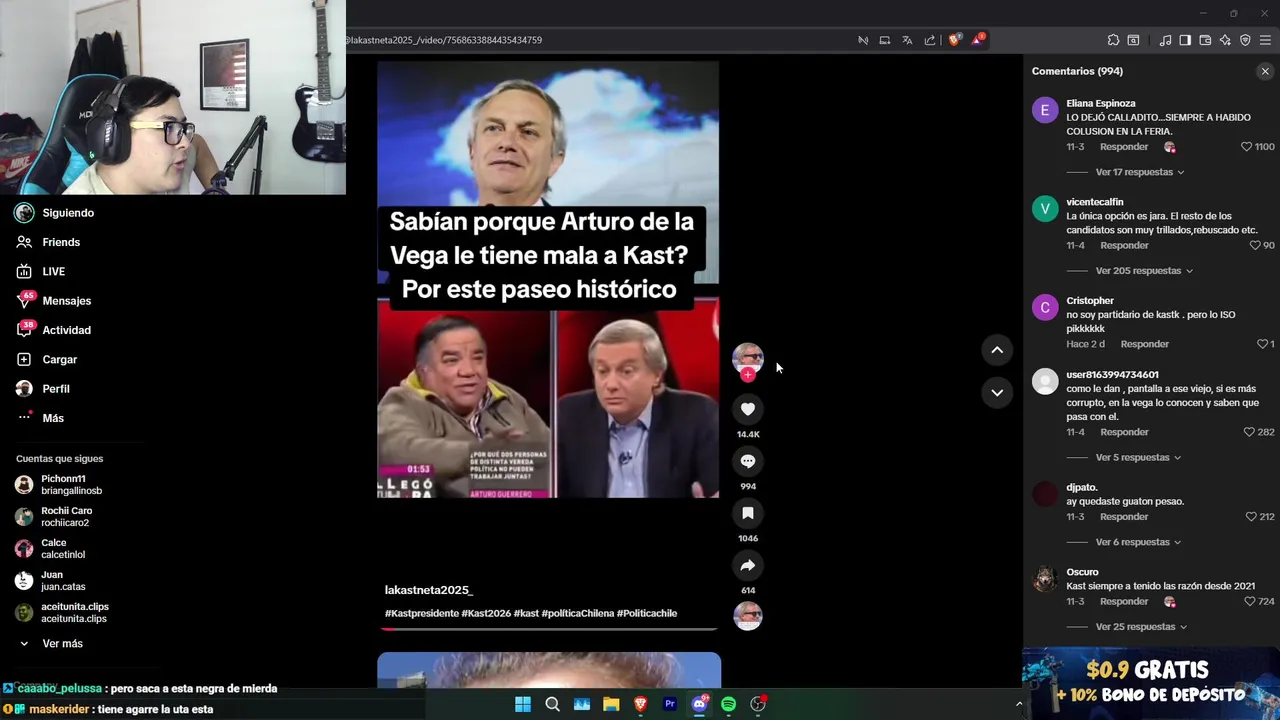Open aceitunita.clips account
1280x720 pixels.
(x=62, y=613)
